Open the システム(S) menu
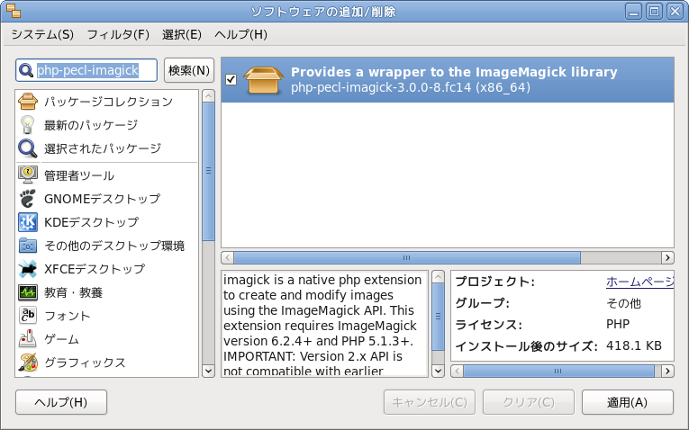This screenshot has height=430, width=689. (43, 34)
